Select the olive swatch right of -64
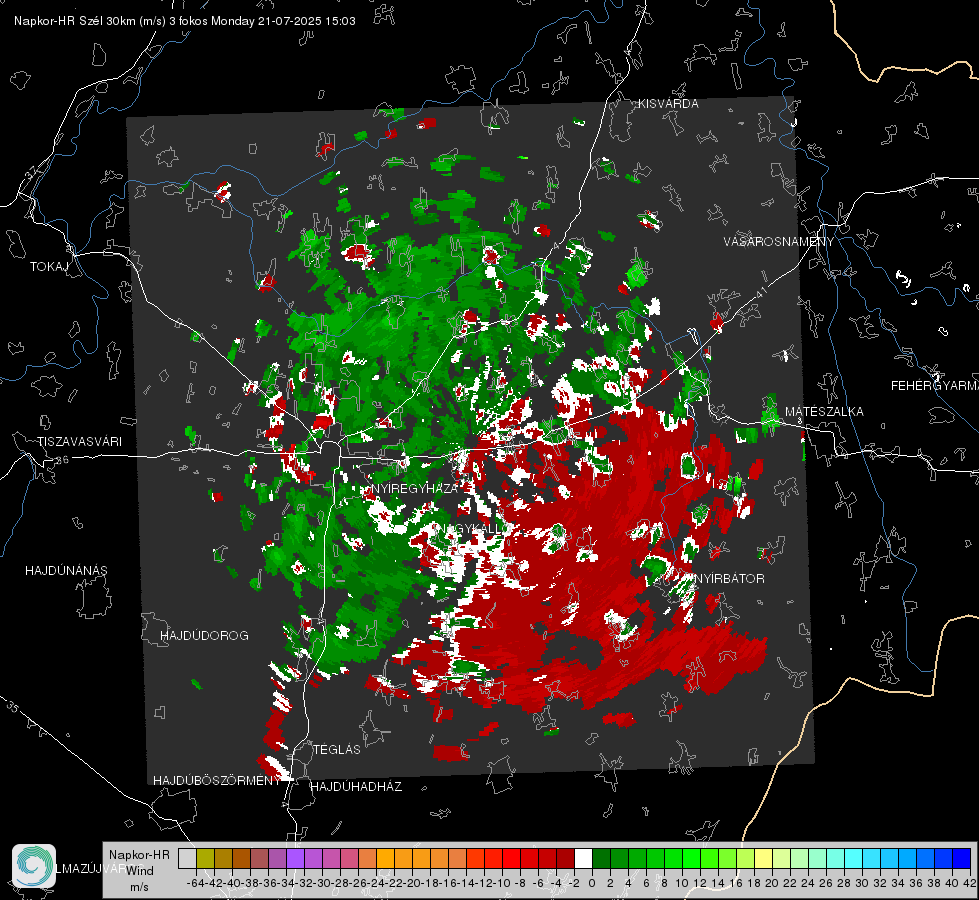 205,858
